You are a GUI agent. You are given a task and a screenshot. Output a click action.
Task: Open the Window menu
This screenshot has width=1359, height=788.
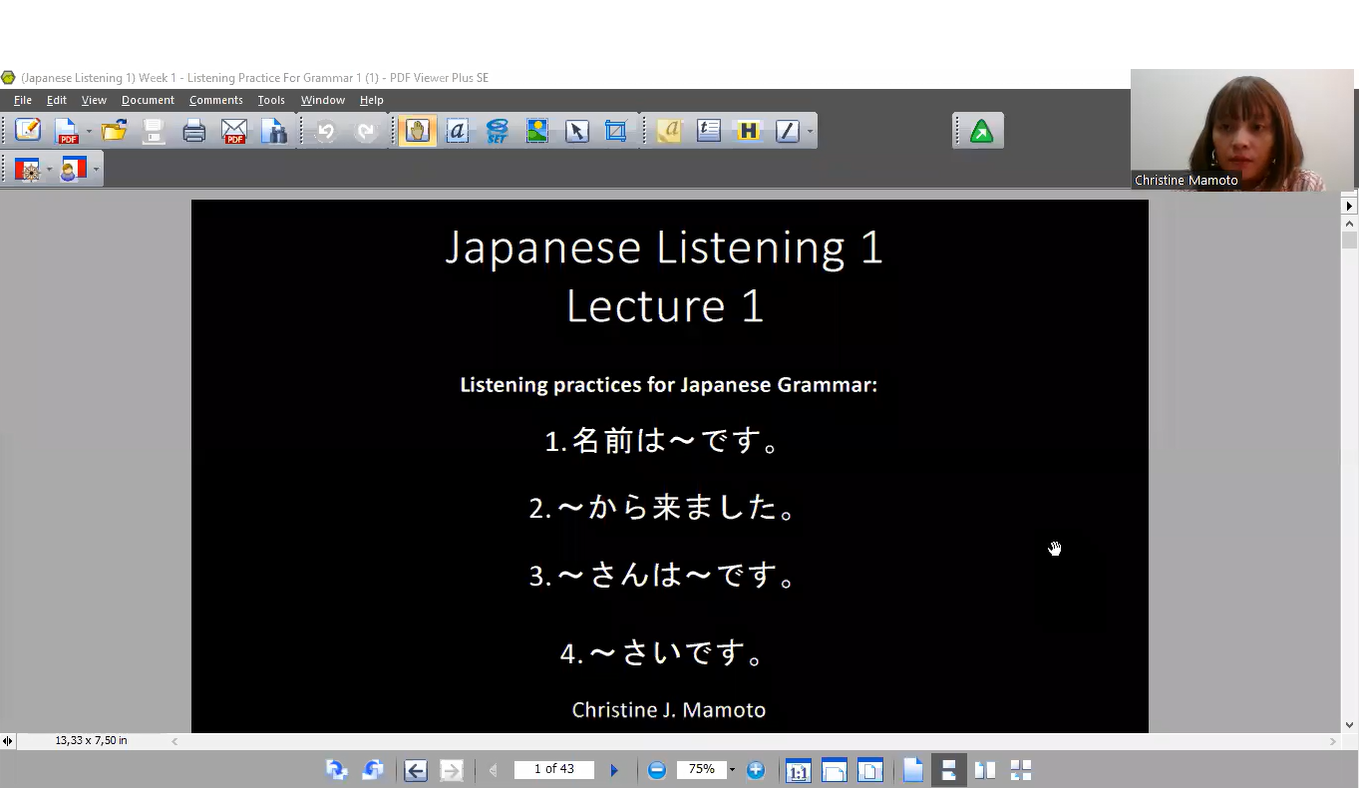pyautogui.click(x=323, y=100)
